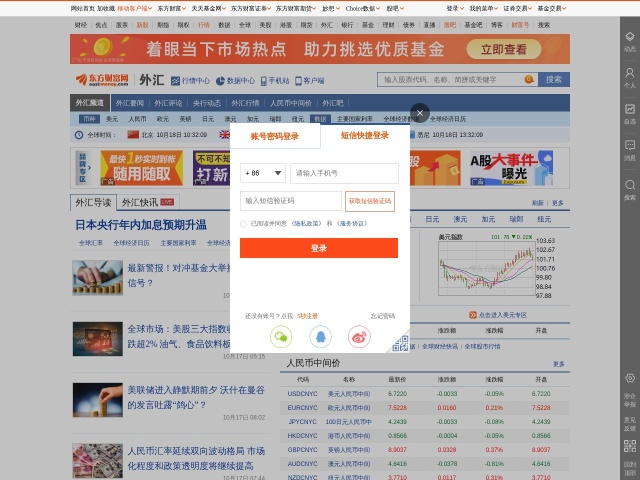Click the 行情中心 icon link
The image size is (640, 480).
click(x=190, y=81)
